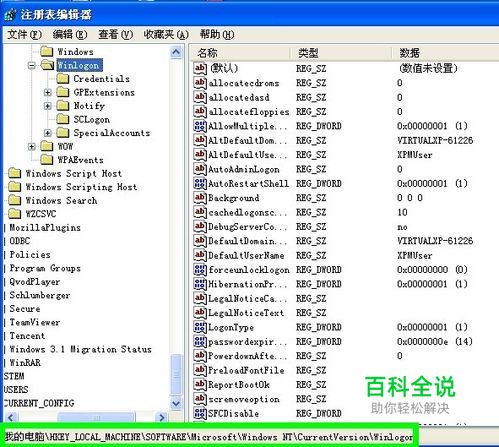
Task: Select the Tencent key
Action: (x=27, y=336)
